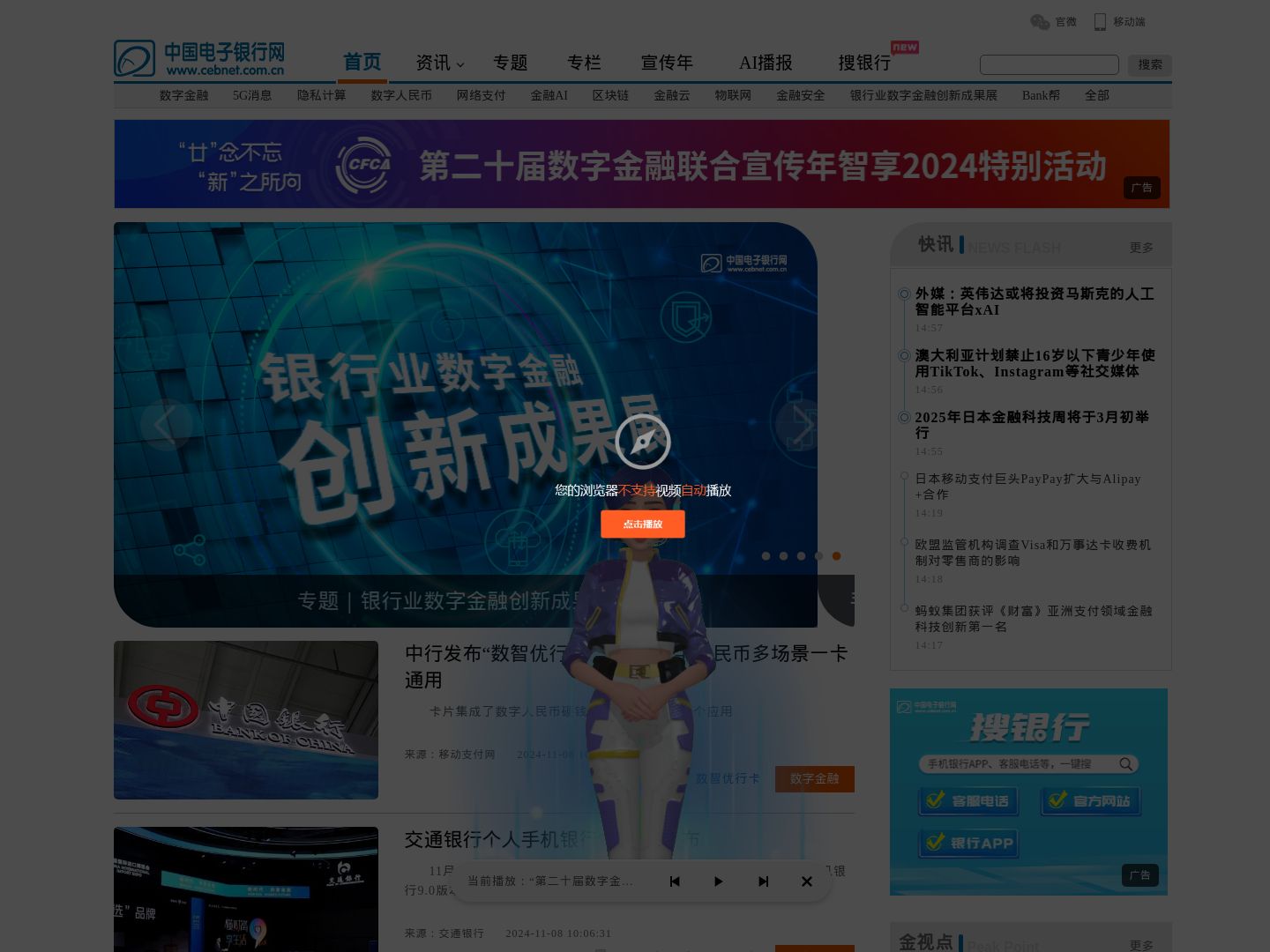
Task: Open 隐私计算 sub-navigation link
Action: click(x=322, y=95)
